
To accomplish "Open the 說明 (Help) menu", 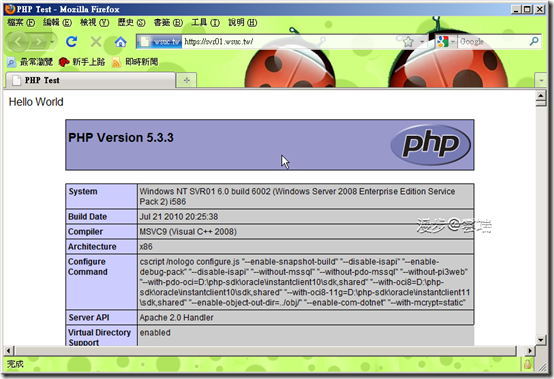I will tap(242, 23).
